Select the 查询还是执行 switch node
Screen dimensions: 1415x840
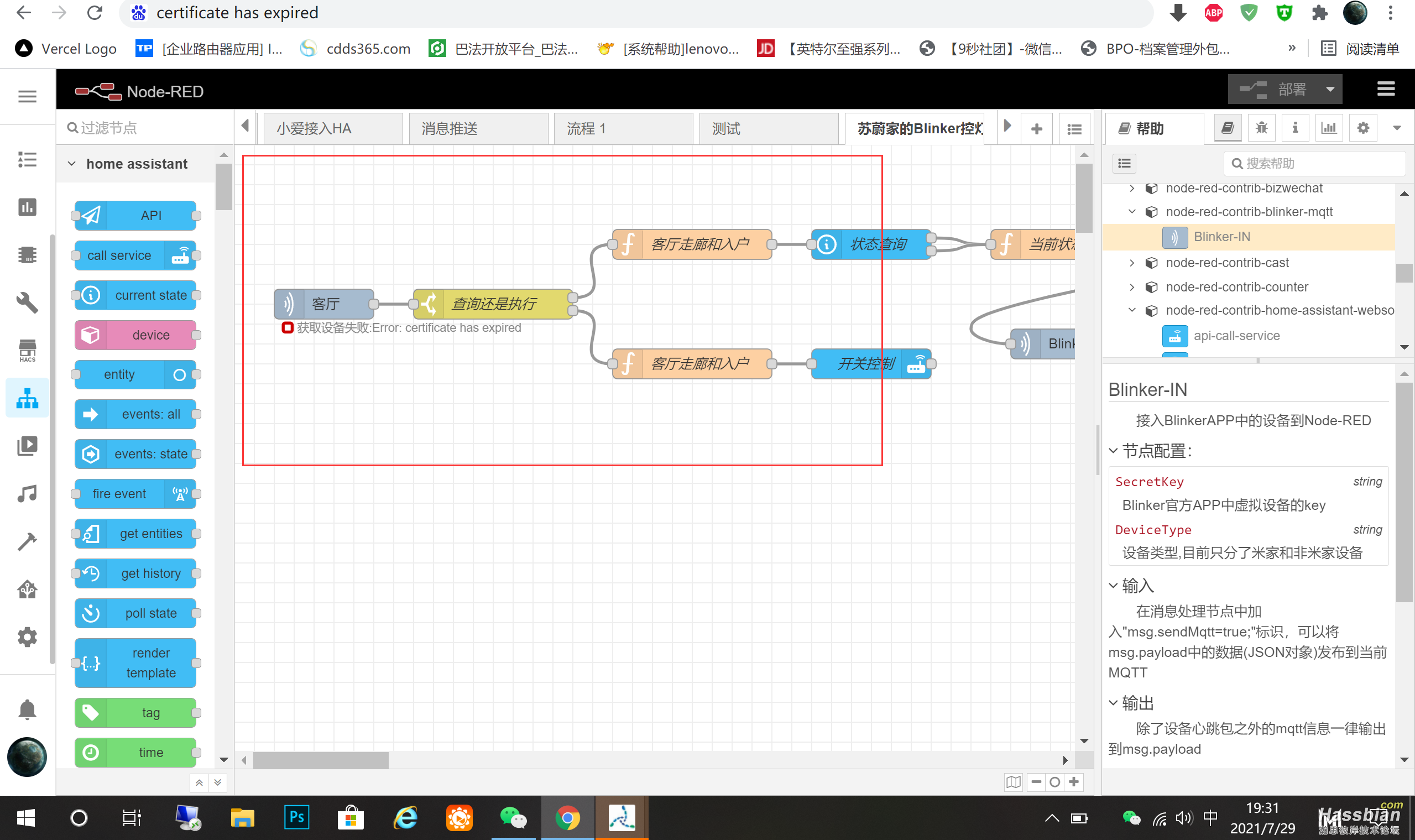pos(493,304)
